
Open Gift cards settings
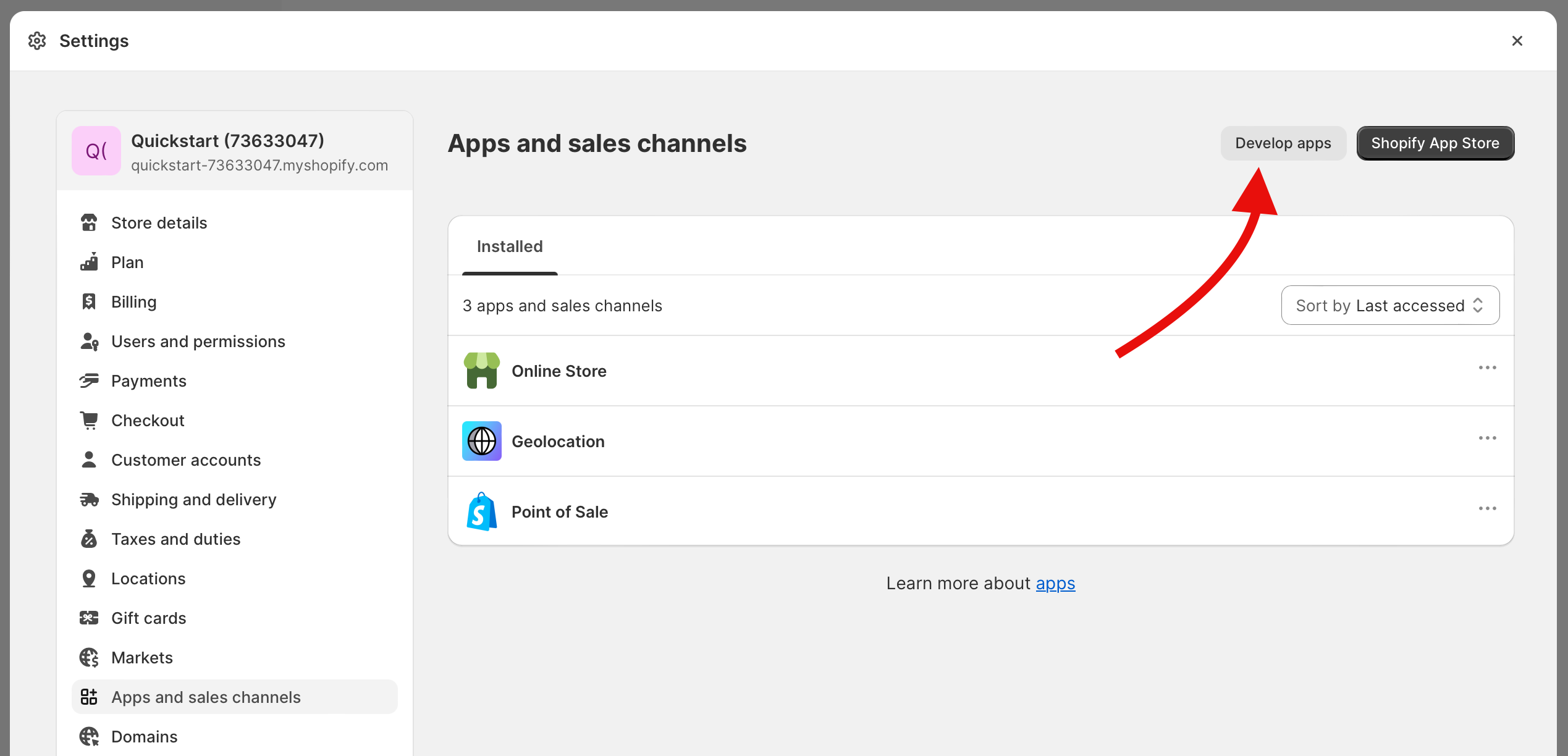coord(235,618)
